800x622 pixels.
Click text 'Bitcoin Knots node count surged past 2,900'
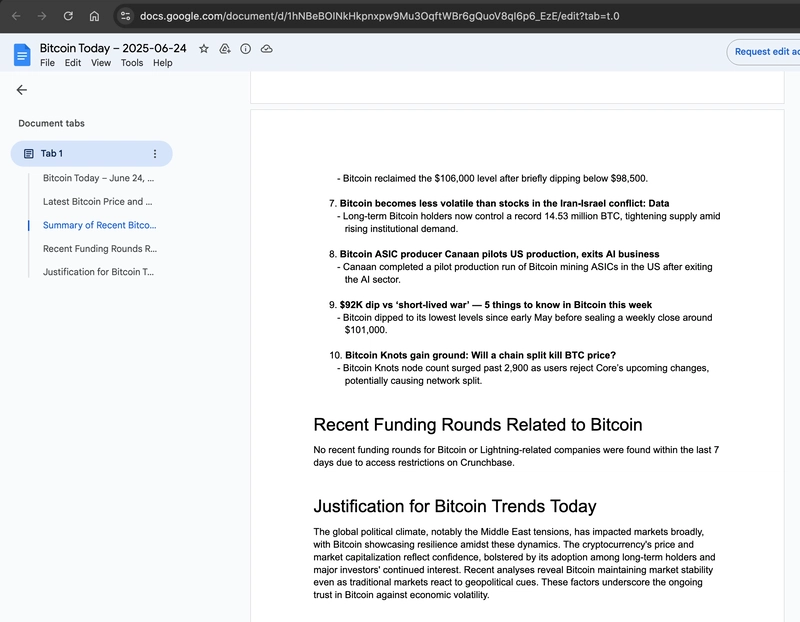(523, 374)
